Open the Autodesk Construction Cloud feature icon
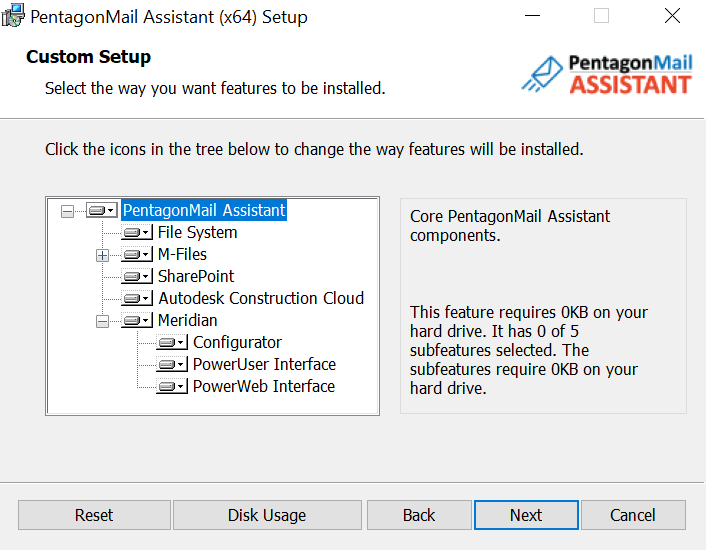Screen dimensions: 706x550 137,298
